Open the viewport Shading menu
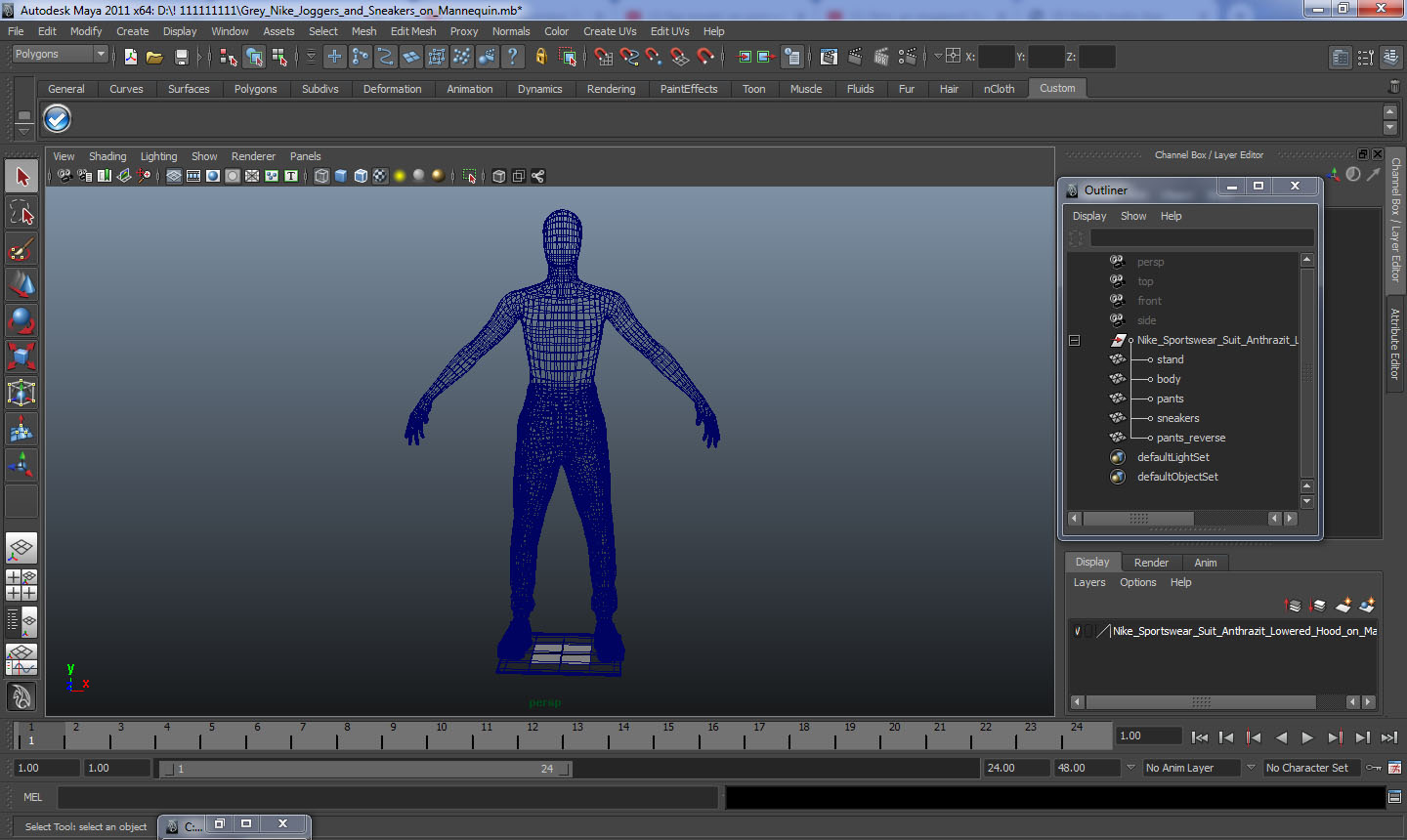This screenshot has width=1407, height=840. pyautogui.click(x=107, y=156)
